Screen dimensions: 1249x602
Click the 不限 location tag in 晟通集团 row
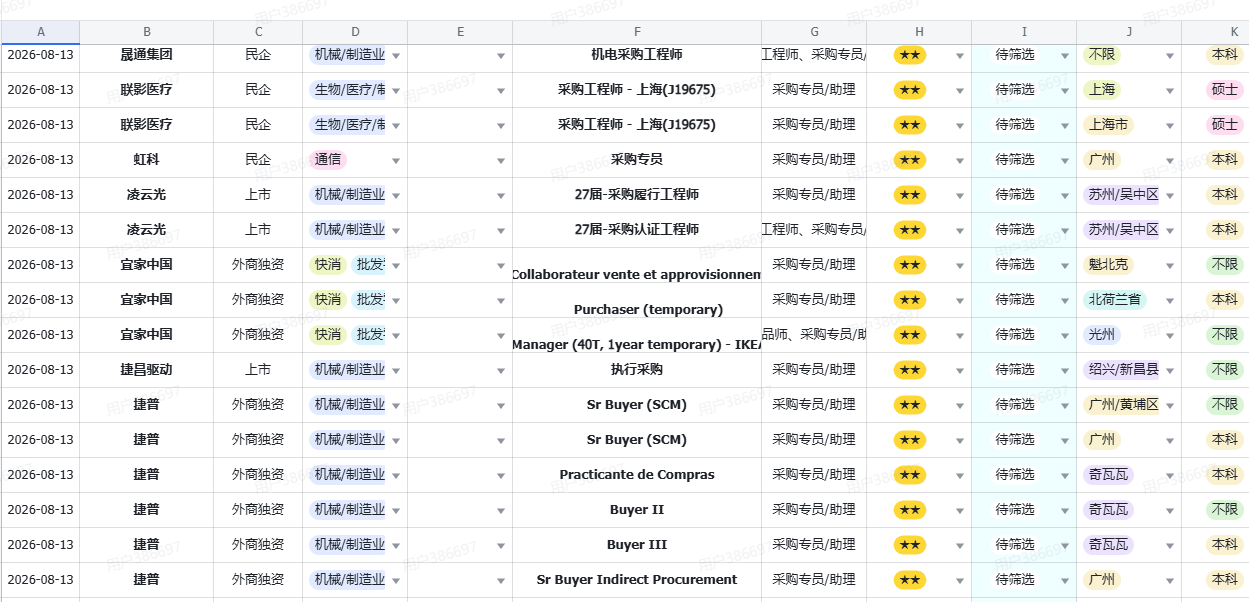point(1102,55)
